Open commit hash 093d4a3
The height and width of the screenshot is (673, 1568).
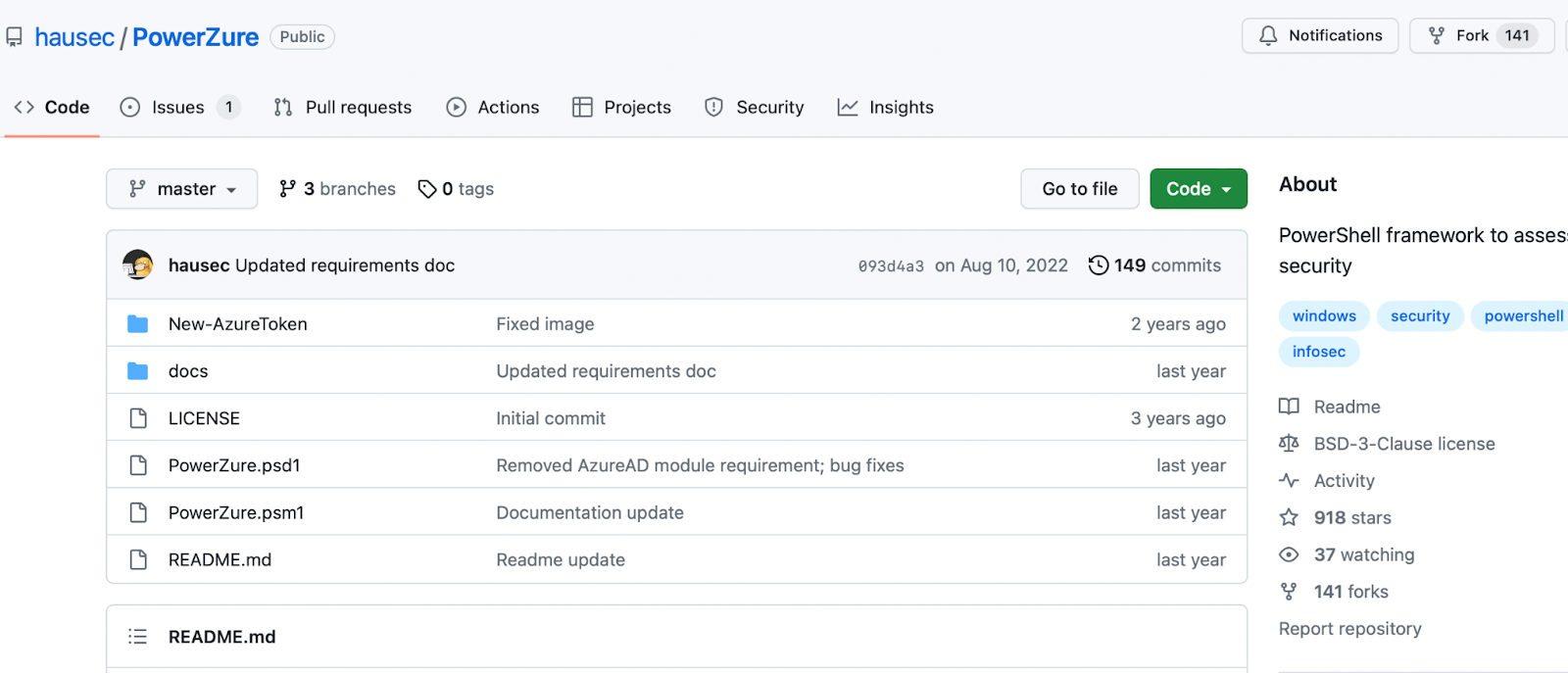click(x=891, y=266)
